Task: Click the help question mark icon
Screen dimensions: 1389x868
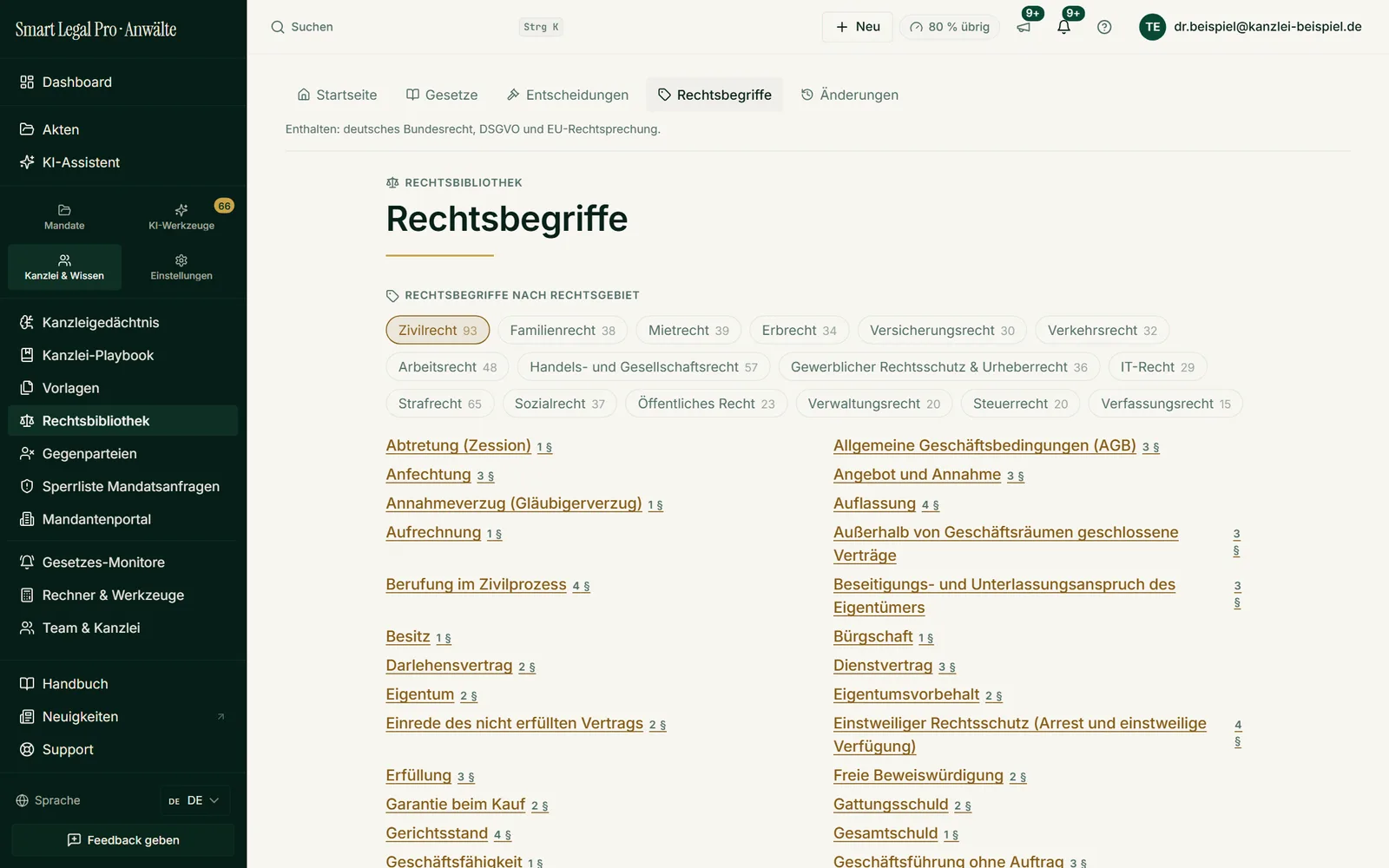Action: pos(1104,27)
